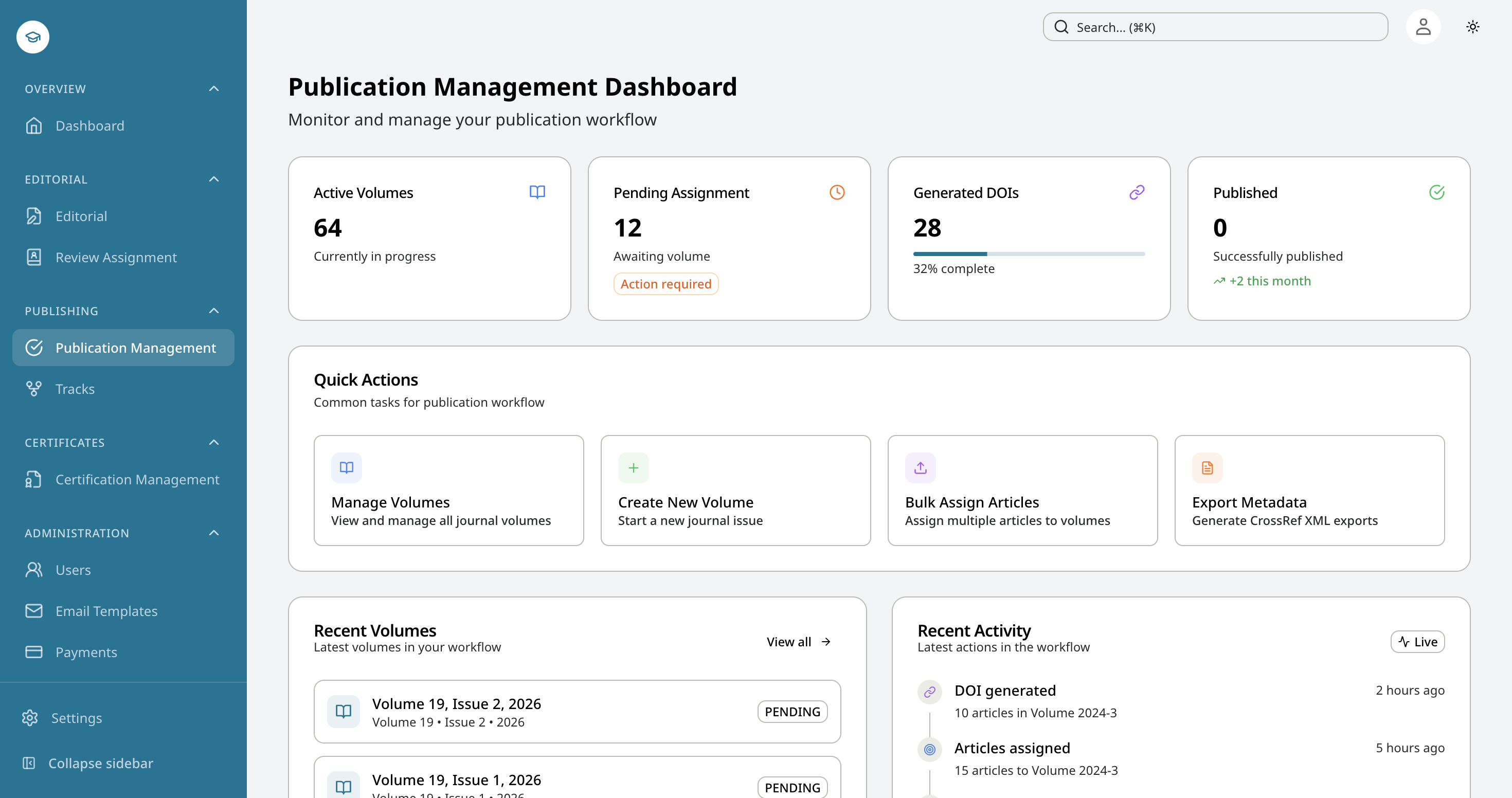Click the '+2 this month' text

click(x=1270, y=280)
